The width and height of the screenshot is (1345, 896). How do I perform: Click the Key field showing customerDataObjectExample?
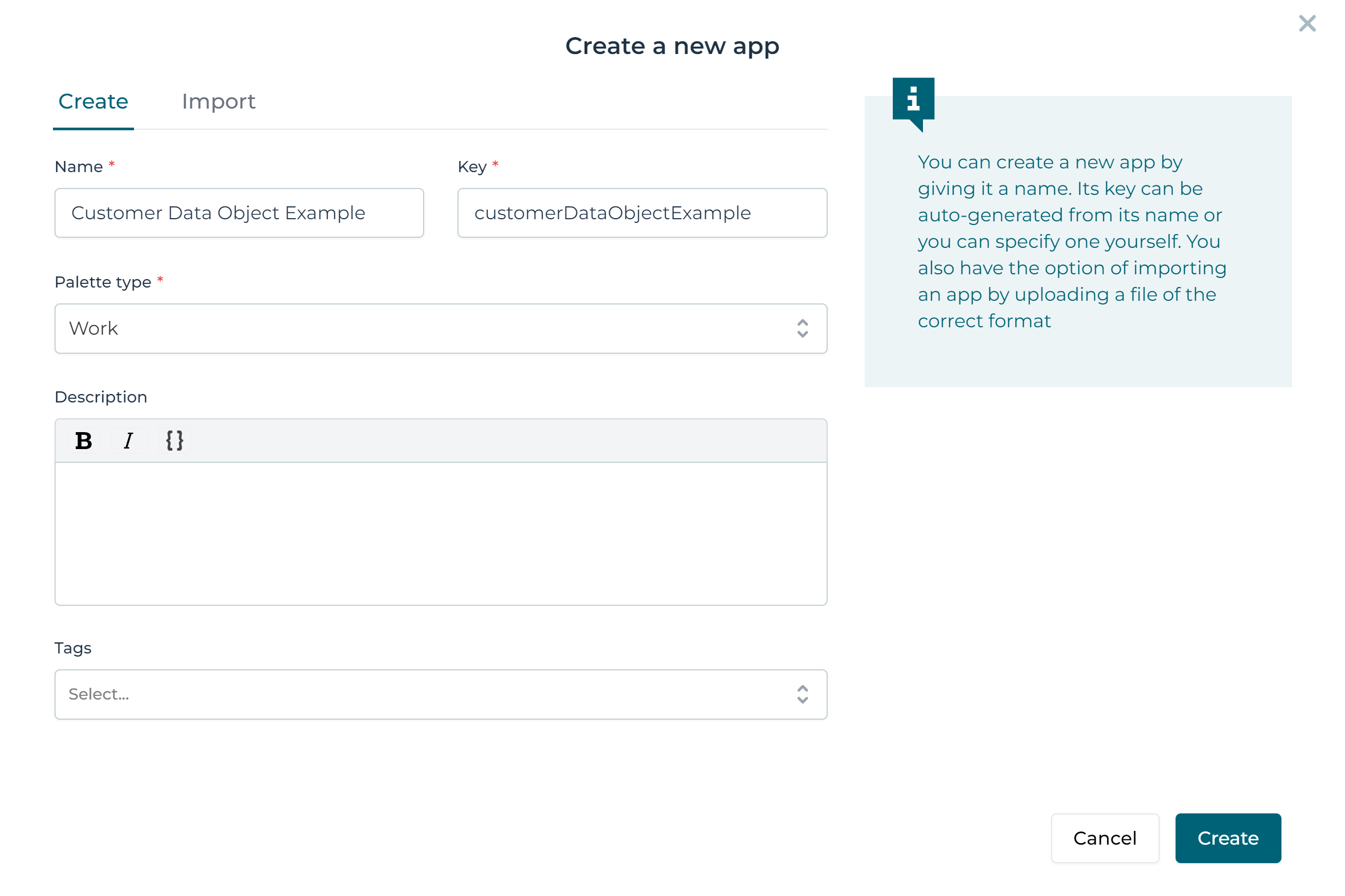pos(642,212)
